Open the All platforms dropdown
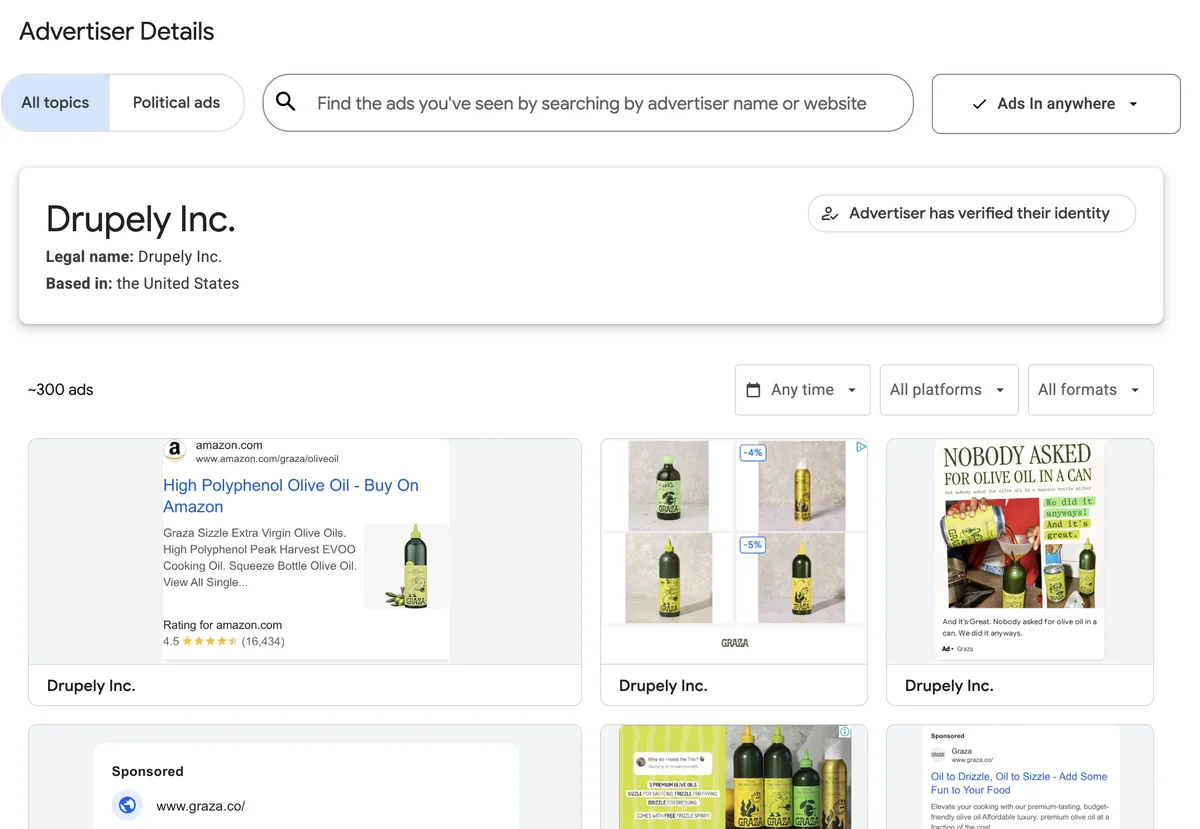 tap(948, 389)
